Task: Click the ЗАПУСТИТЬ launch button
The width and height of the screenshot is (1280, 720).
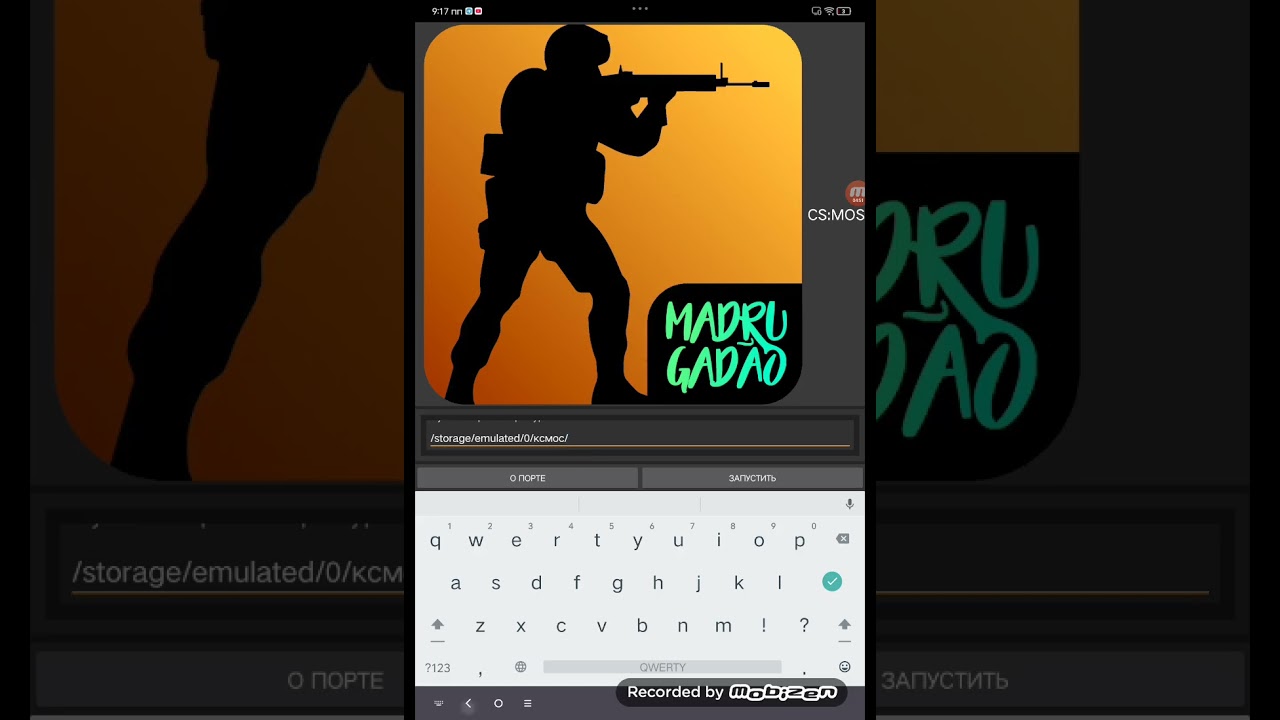Action: tap(752, 478)
